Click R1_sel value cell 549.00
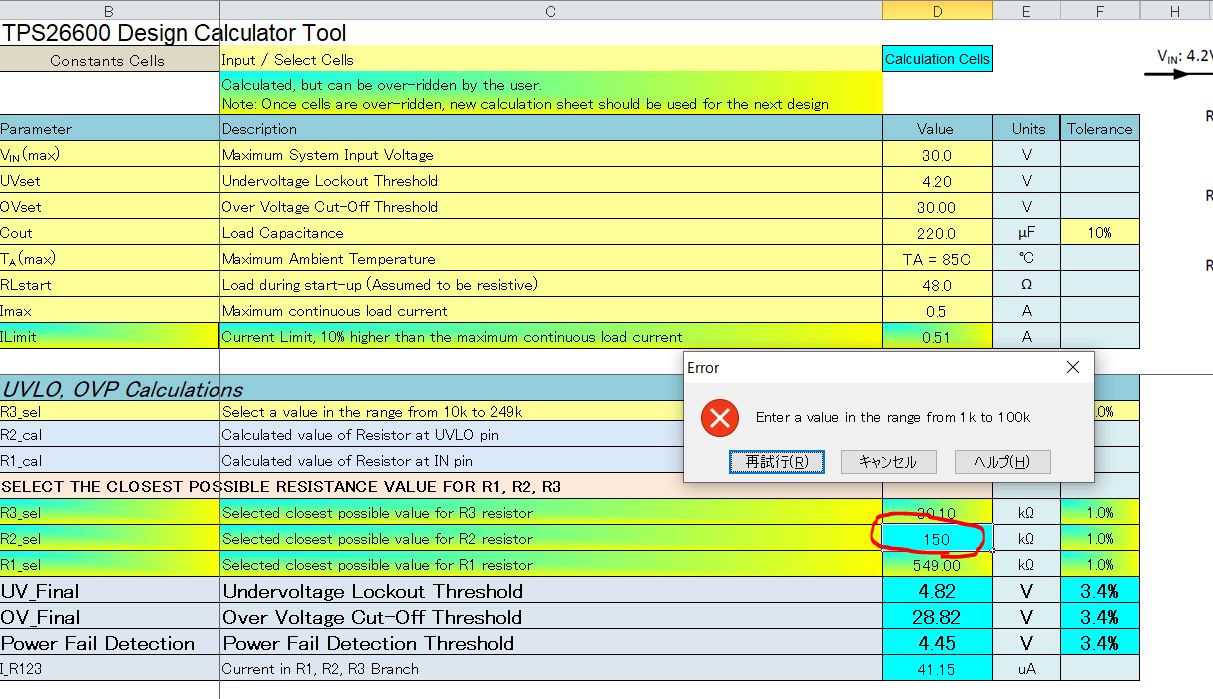 tap(937, 565)
